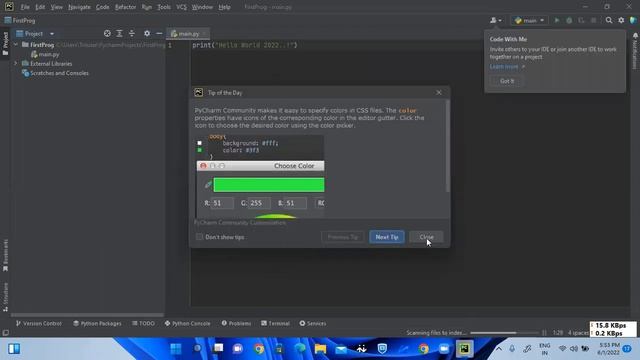This screenshot has width=640, height=360.
Task: Open the Refactor menu
Action: point(125,7)
